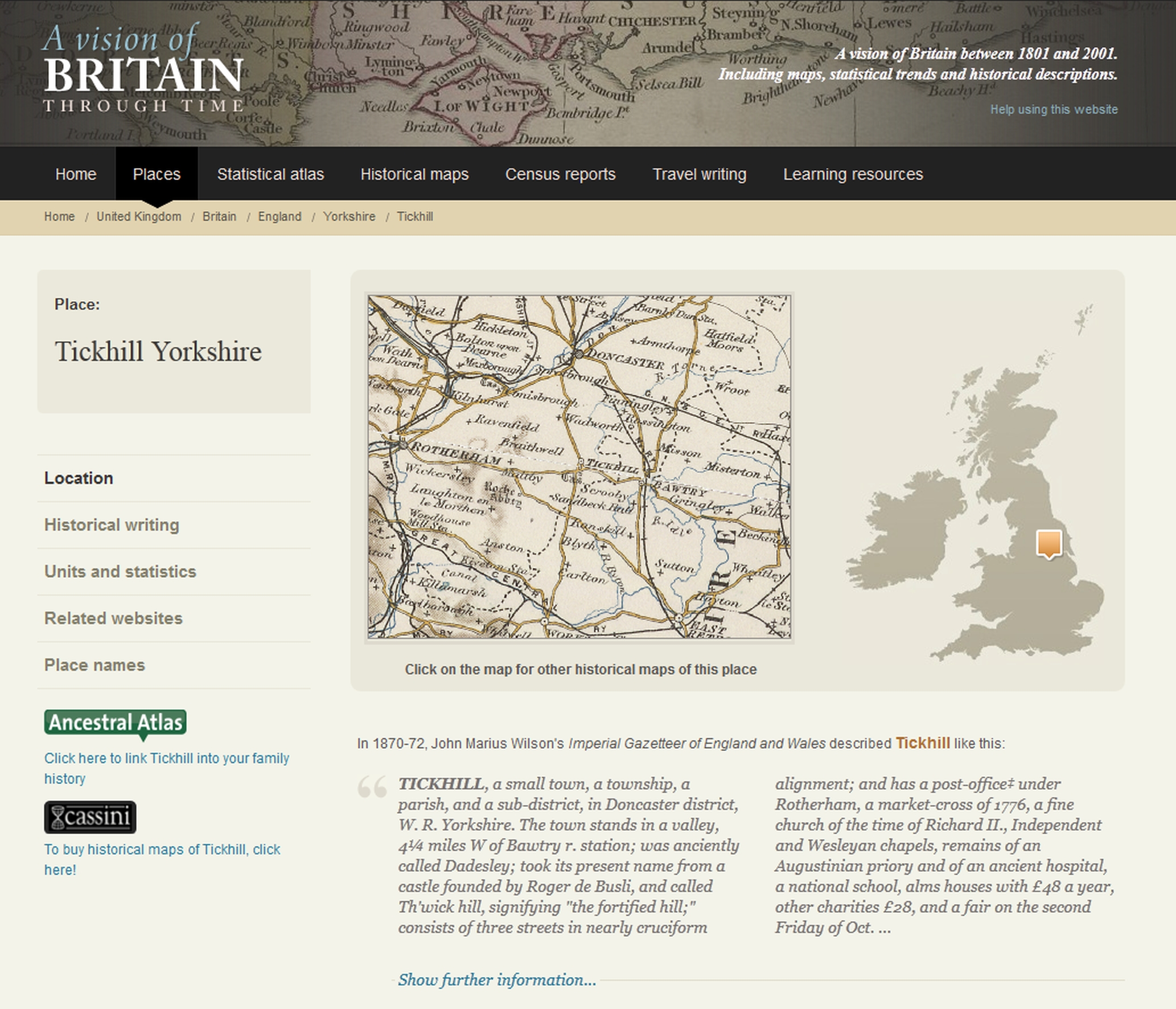Screen dimensions: 1176x1009
Task: Click the Imperial Gazetteer of England and Wales title
Action: (x=697, y=743)
